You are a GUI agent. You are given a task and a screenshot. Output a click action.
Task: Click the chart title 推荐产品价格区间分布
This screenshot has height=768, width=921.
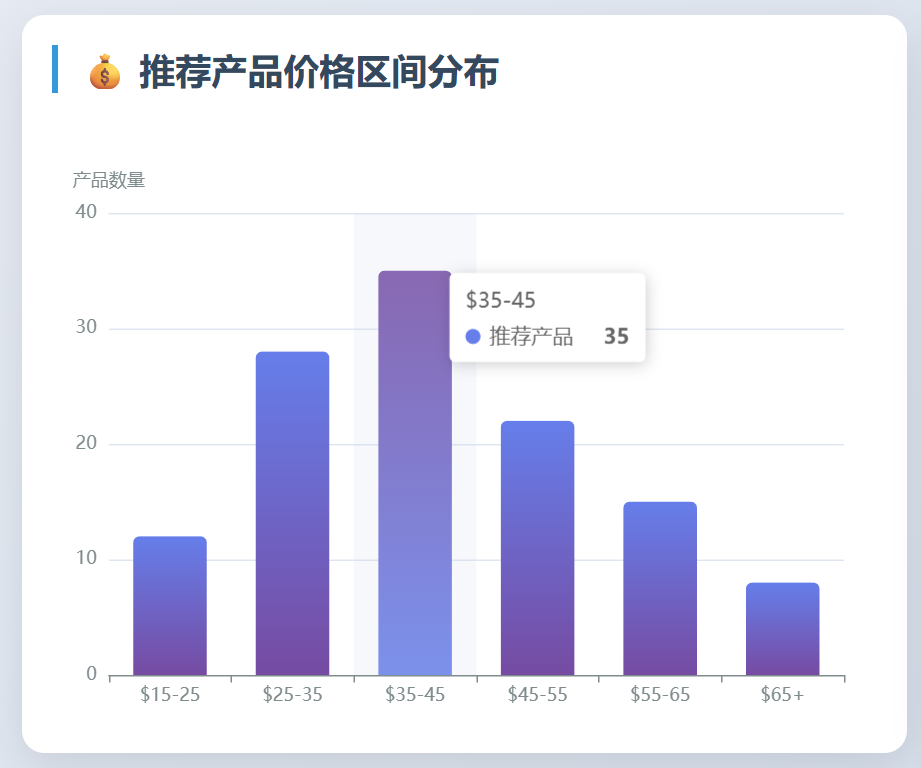click(319, 72)
